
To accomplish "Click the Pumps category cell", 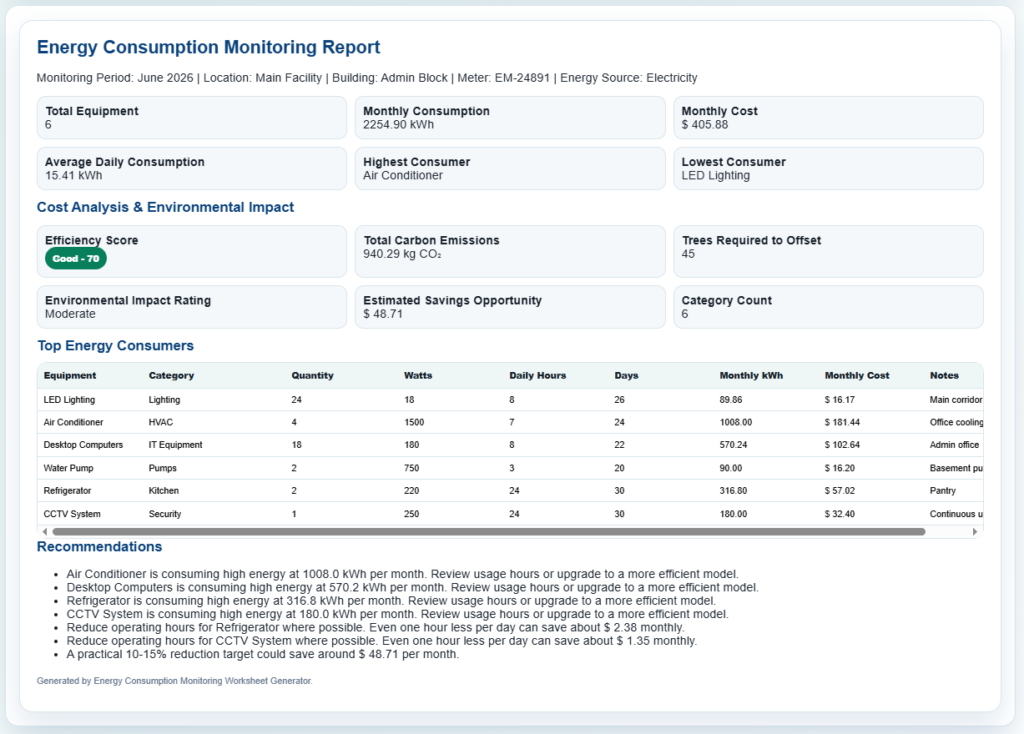I will 163,468.
